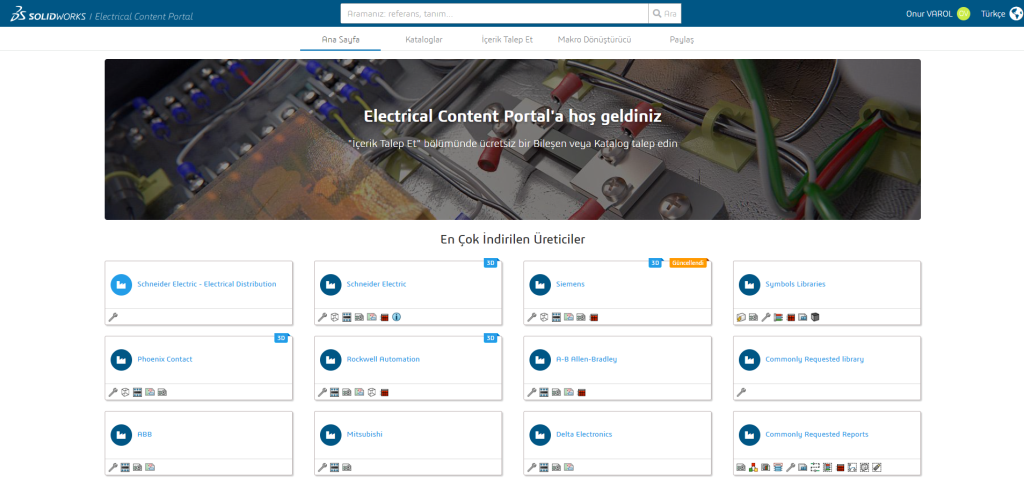
Task: Click the info icon in Schneider Electric card
Action: click(396, 317)
